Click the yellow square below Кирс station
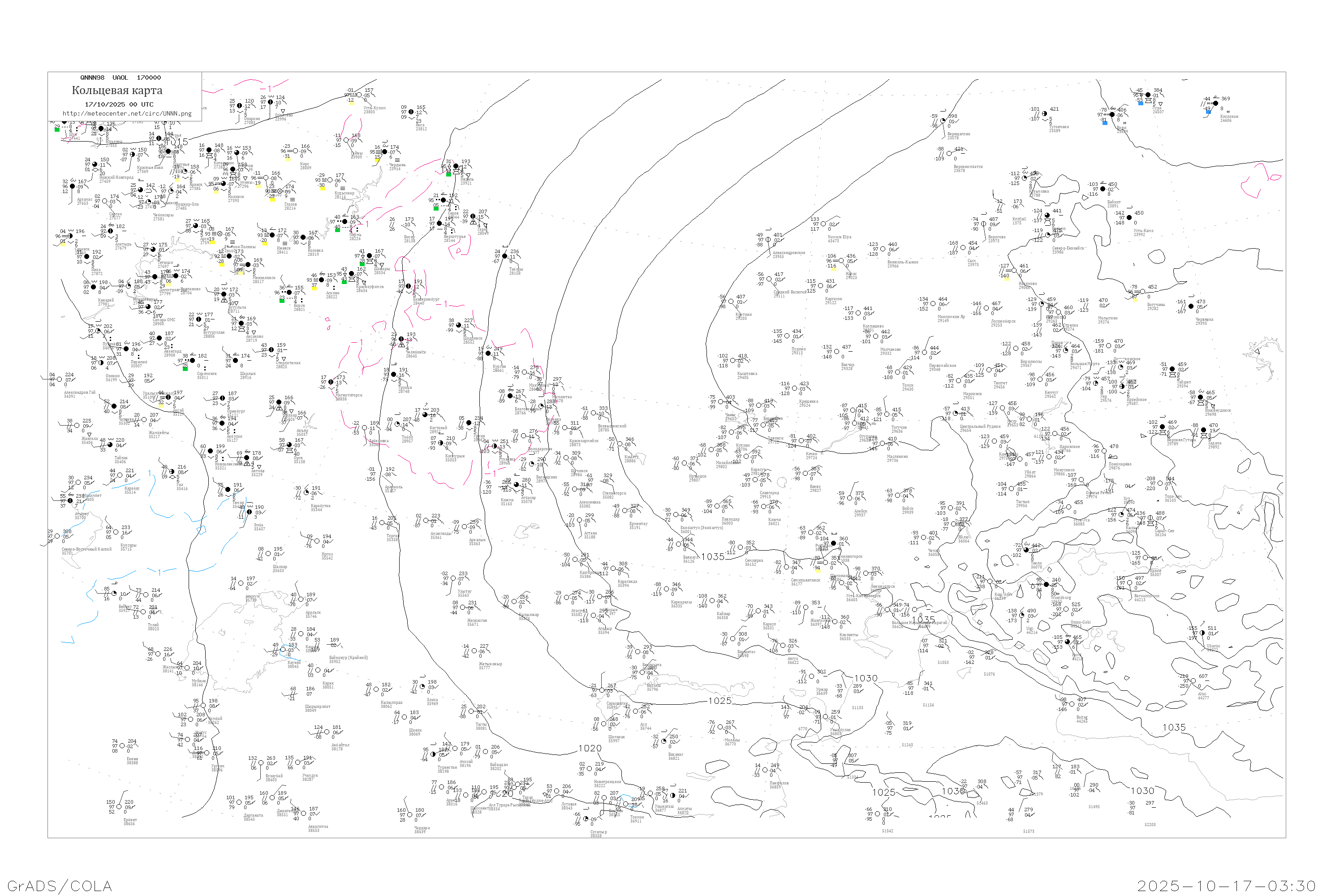Image resolution: width=1344 pixels, height=896 pixels. pos(288,159)
